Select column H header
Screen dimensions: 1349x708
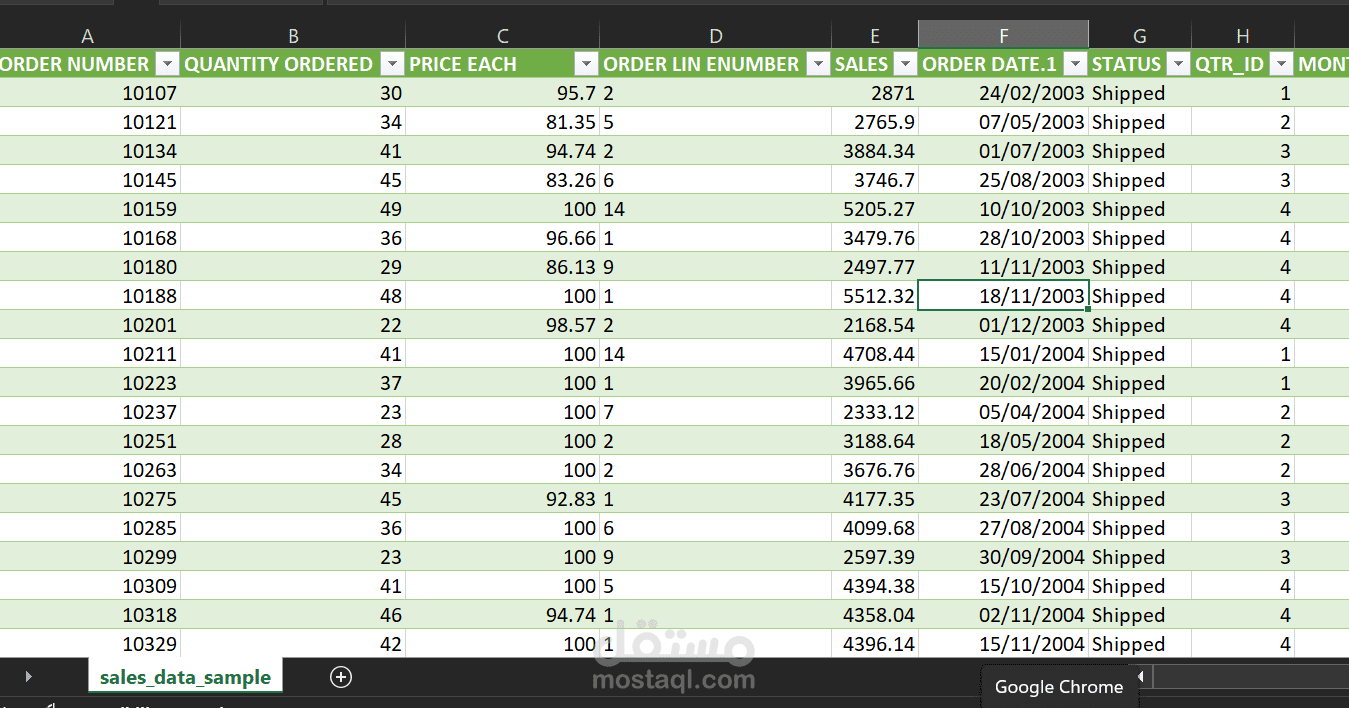(1243, 36)
